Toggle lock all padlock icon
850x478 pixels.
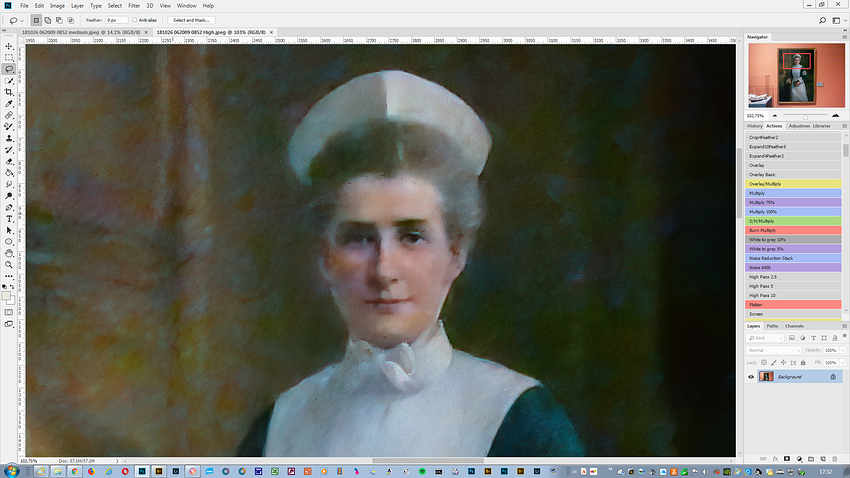tap(803, 363)
